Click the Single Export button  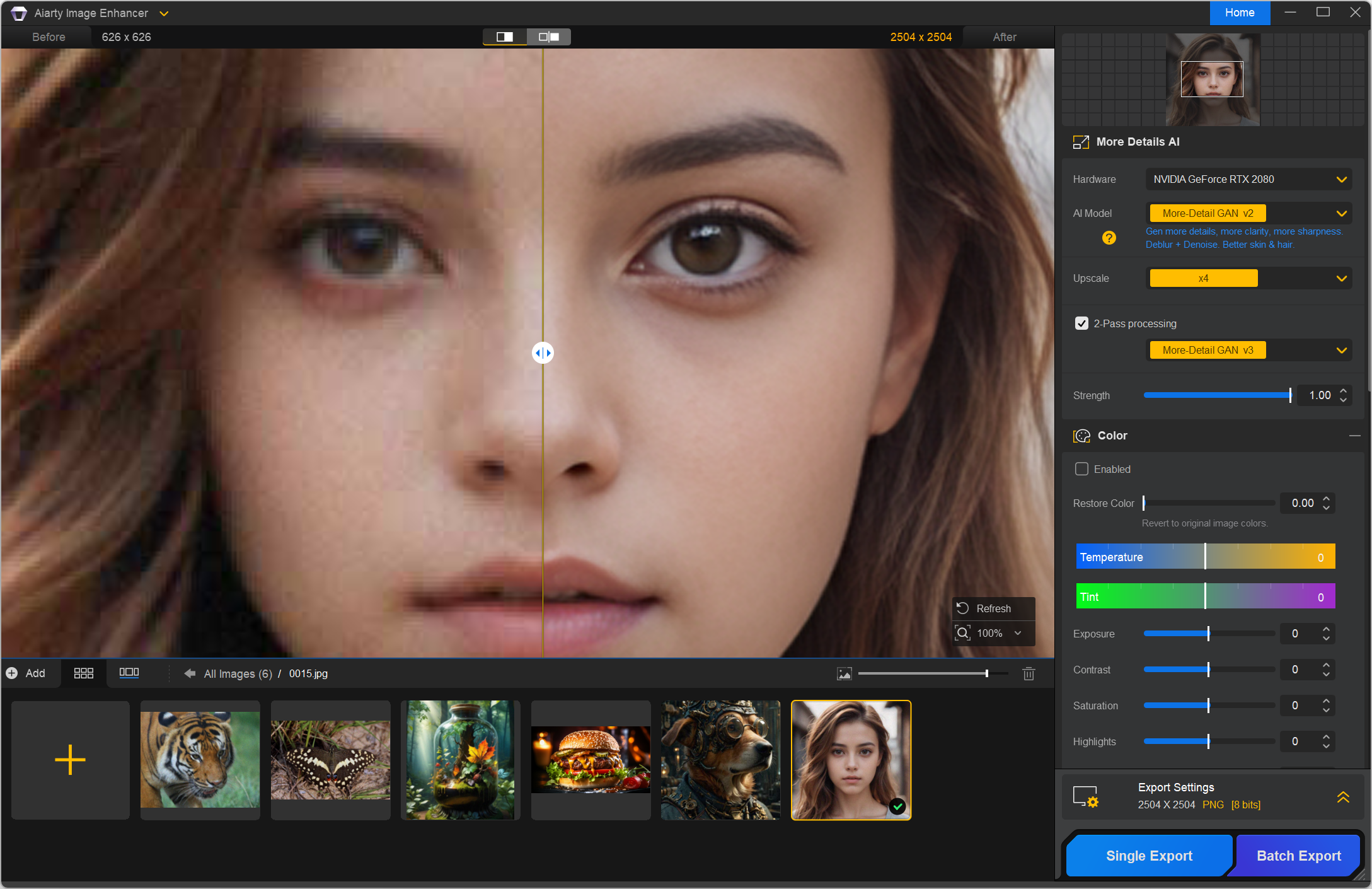click(x=1148, y=856)
